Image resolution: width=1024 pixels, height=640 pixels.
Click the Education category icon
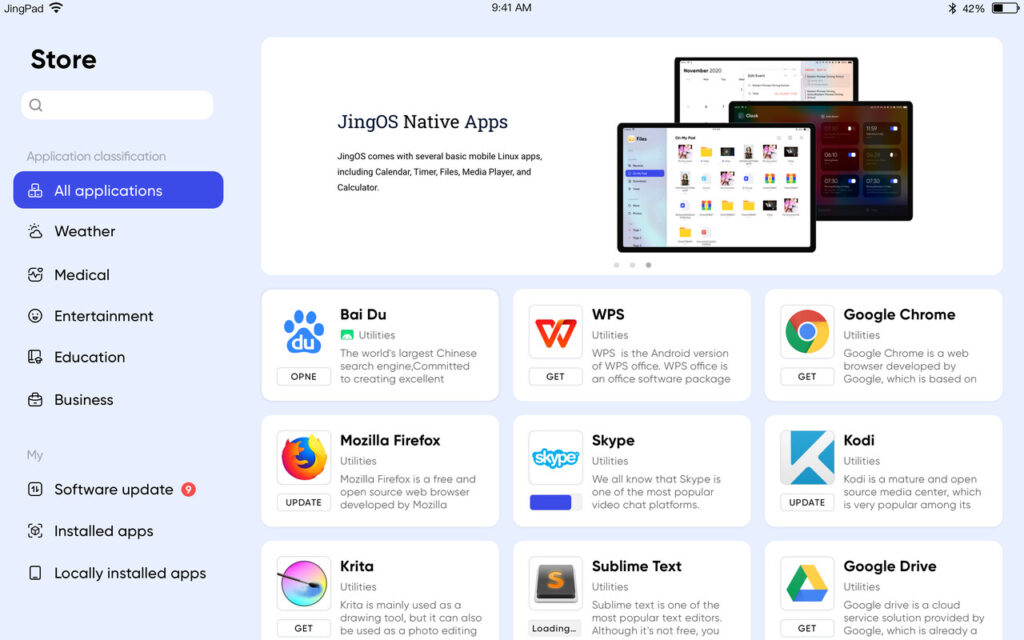point(35,357)
